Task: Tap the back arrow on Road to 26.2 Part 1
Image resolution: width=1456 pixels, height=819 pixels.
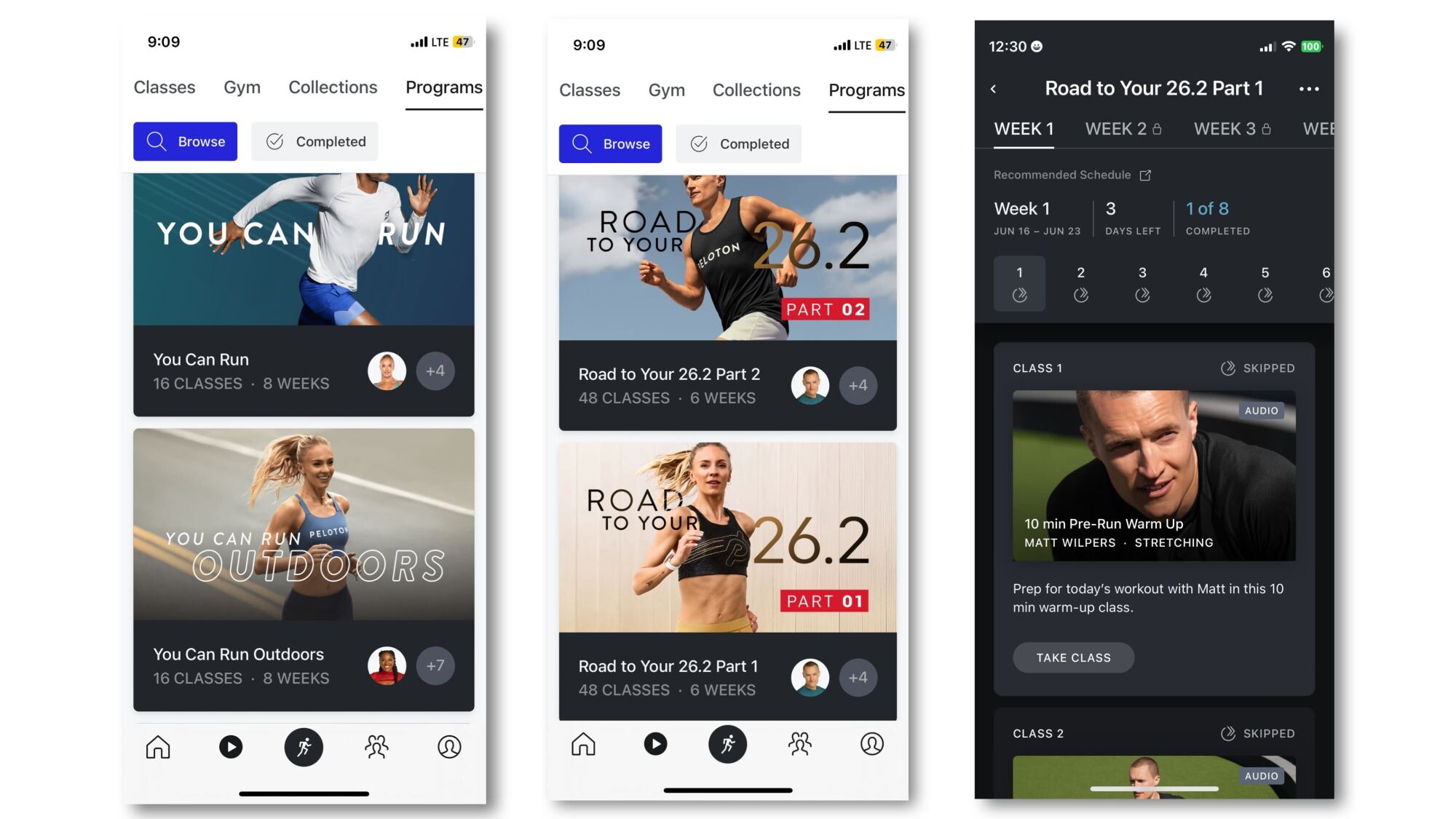Action: click(993, 88)
